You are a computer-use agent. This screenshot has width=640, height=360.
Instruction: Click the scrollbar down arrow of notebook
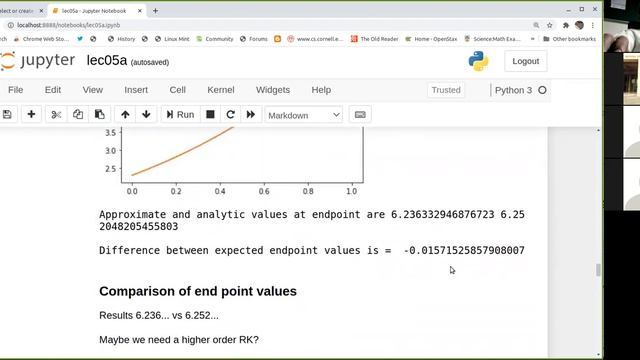coord(598,354)
